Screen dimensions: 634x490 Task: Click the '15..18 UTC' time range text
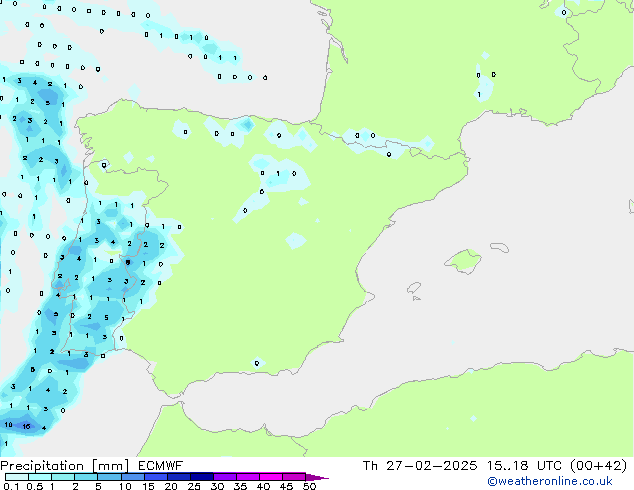(x=524, y=466)
